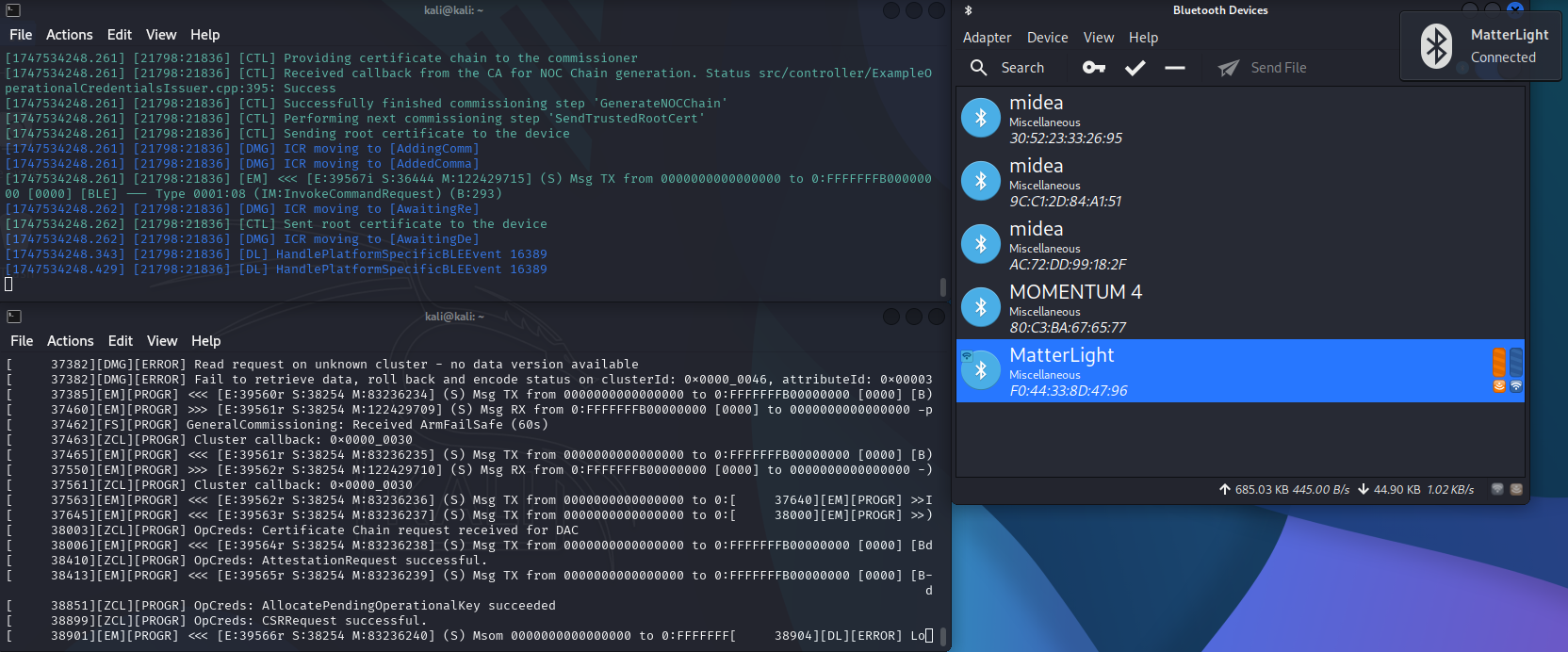1568x652 pixels.
Task: Open Edit menu in the lower terminal
Action: point(121,341)
